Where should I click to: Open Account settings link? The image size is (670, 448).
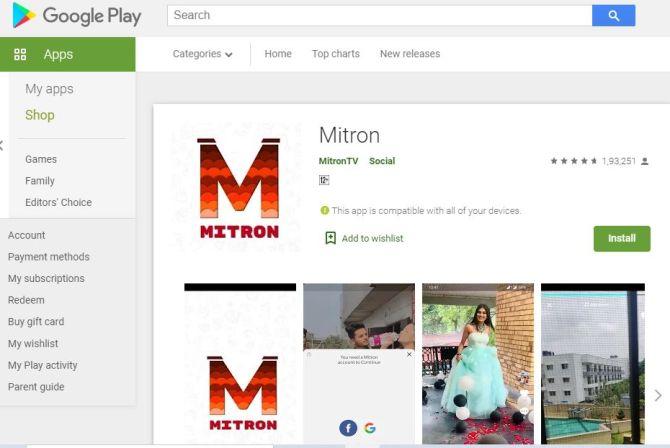pos(26,235)
